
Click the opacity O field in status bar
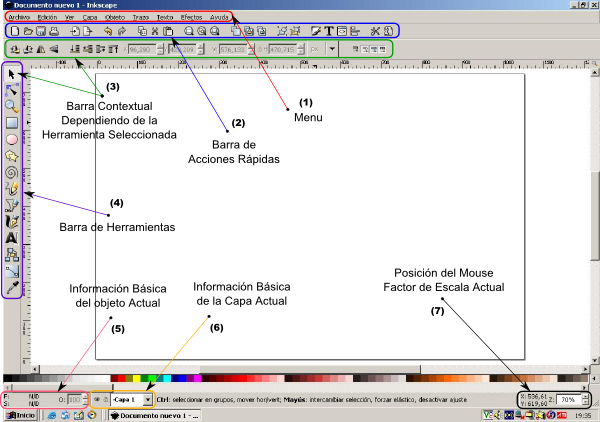point(74,399)
